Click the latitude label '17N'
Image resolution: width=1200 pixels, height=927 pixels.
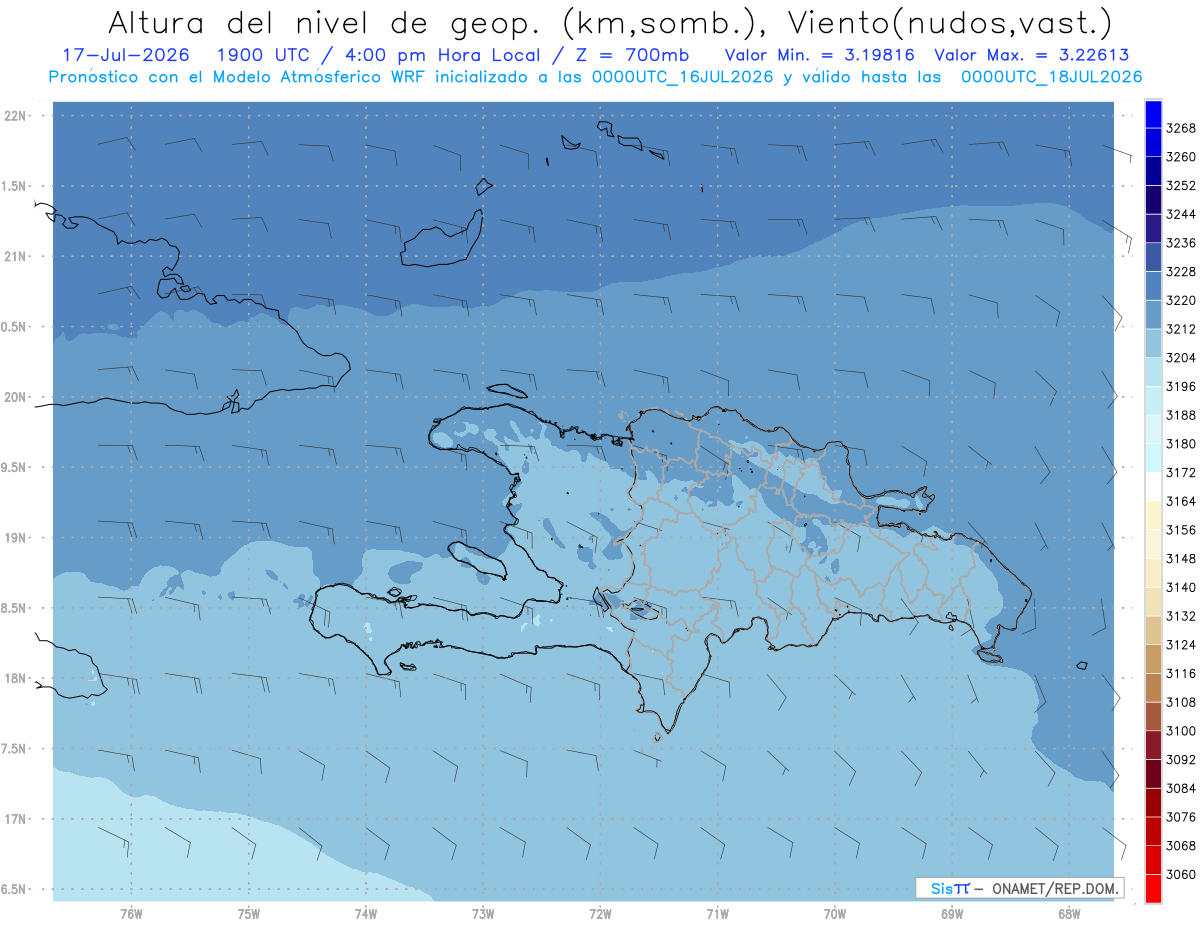14,819
